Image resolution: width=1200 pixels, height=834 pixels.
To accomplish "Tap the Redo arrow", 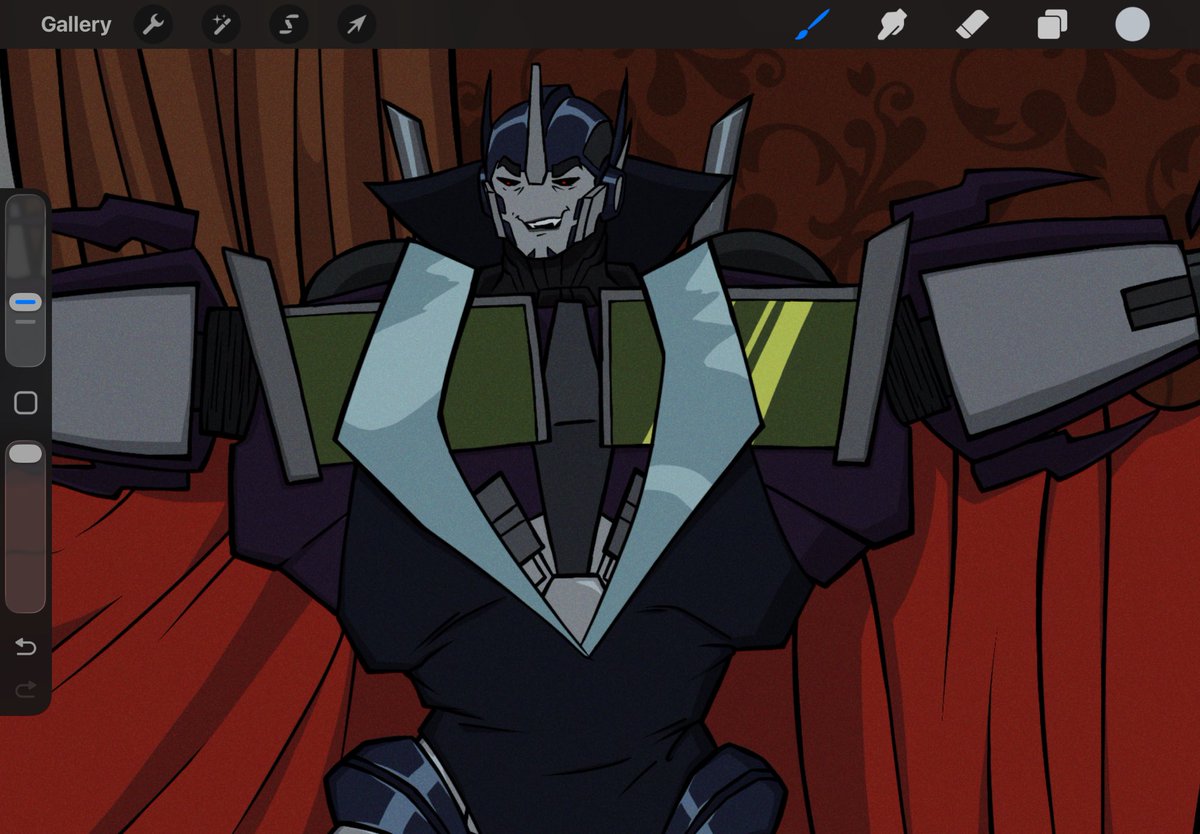I will point(25,689).
